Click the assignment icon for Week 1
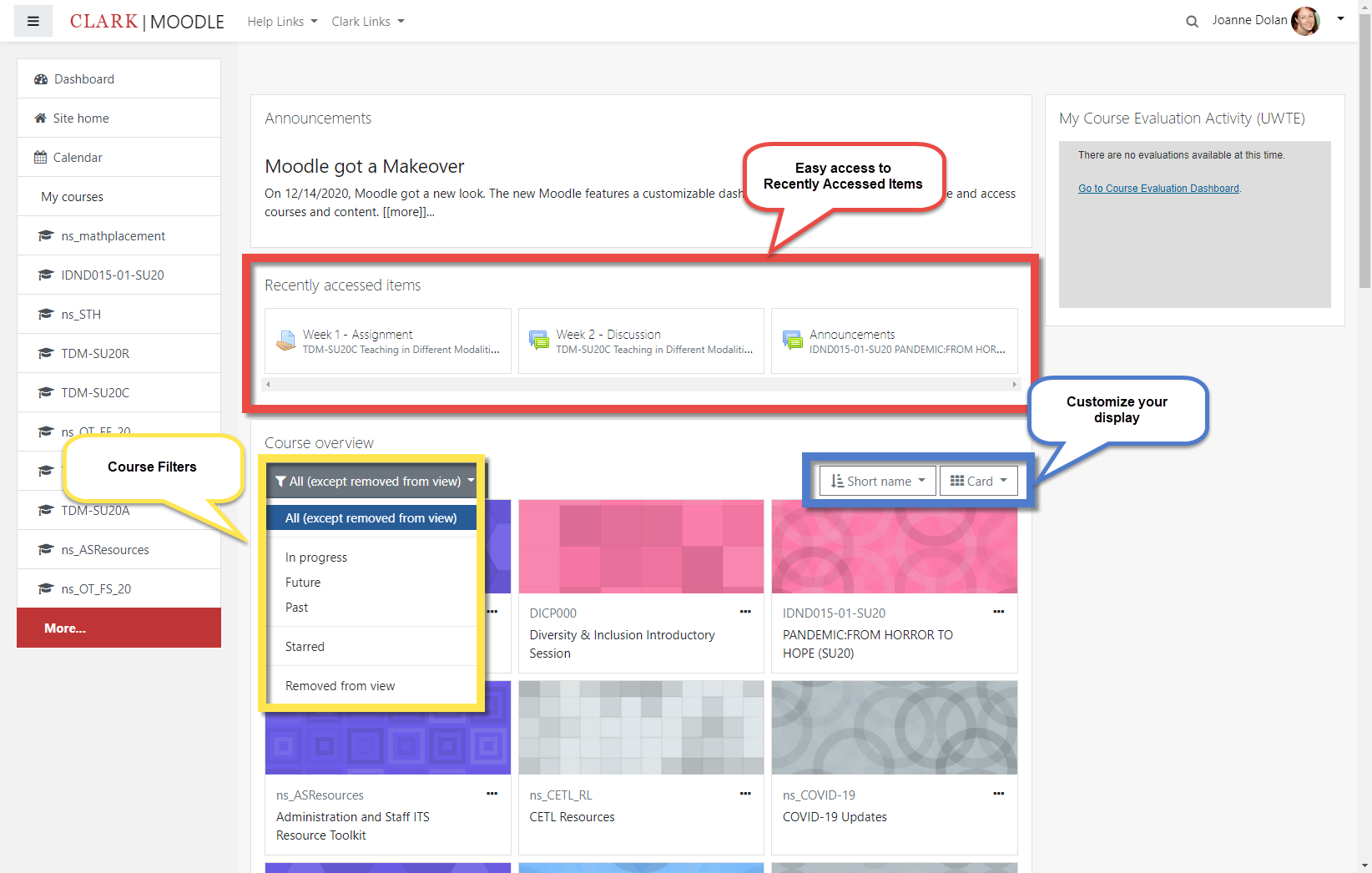This screenshot has height=873, width=1372. pyautogui.click(x=286, y=341)
